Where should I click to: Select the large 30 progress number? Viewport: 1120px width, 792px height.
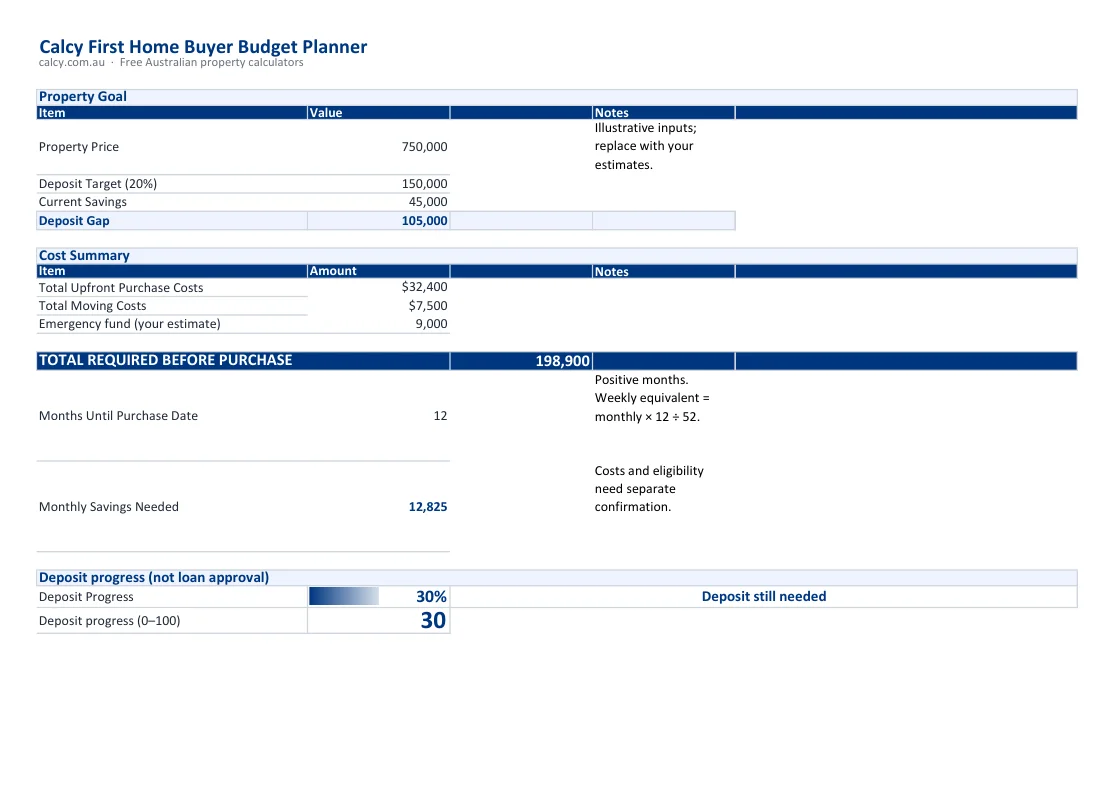point(433,621)
